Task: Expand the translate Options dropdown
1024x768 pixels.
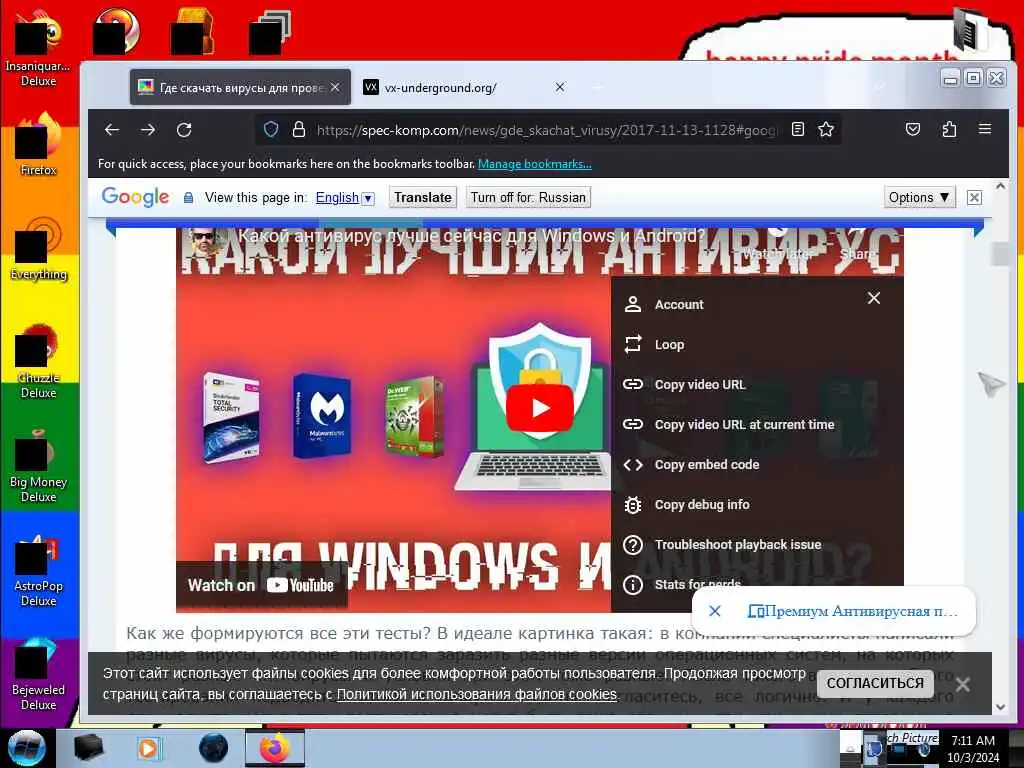Action: click(919, 197)
